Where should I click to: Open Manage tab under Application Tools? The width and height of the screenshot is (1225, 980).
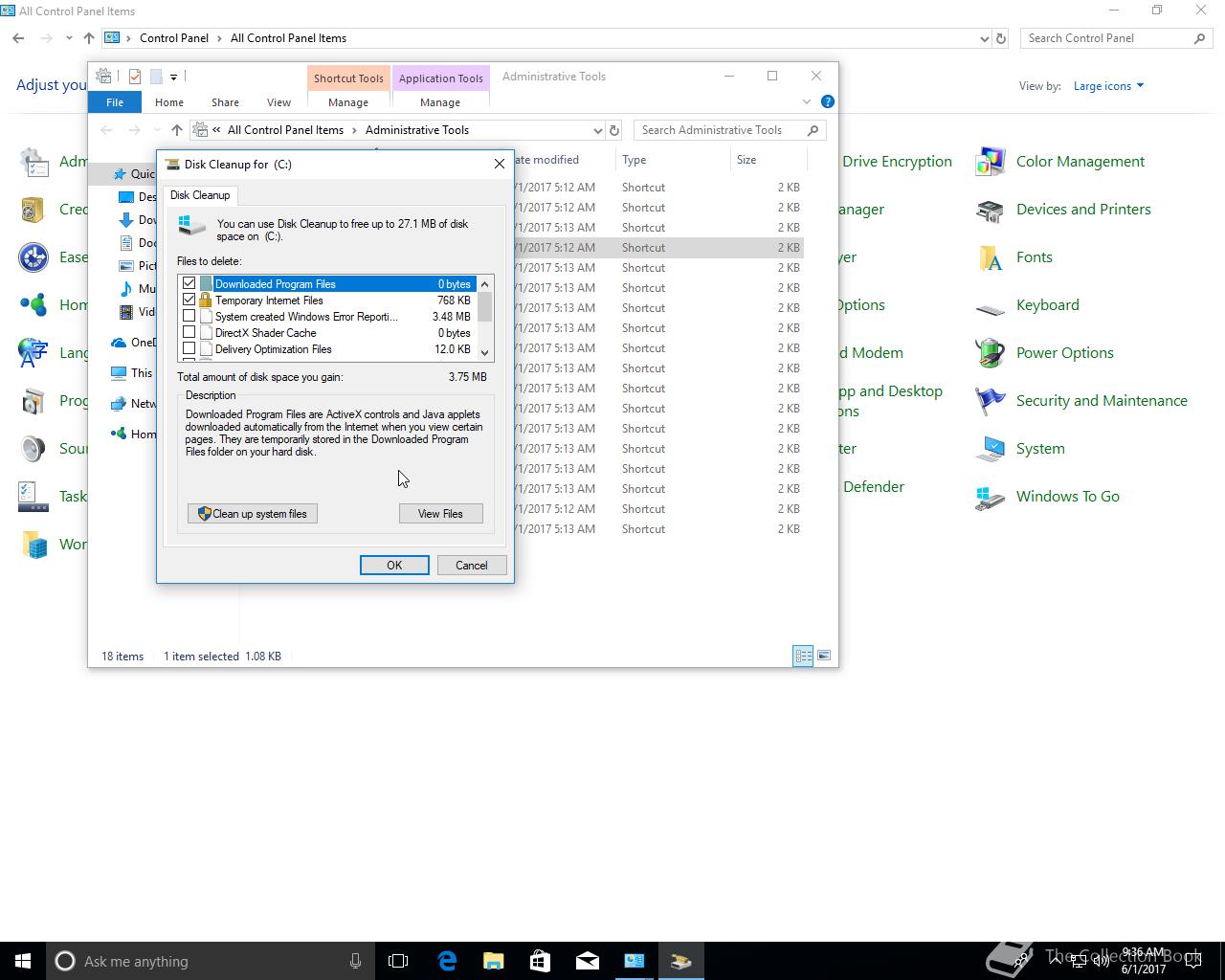[x=440, y=101]
